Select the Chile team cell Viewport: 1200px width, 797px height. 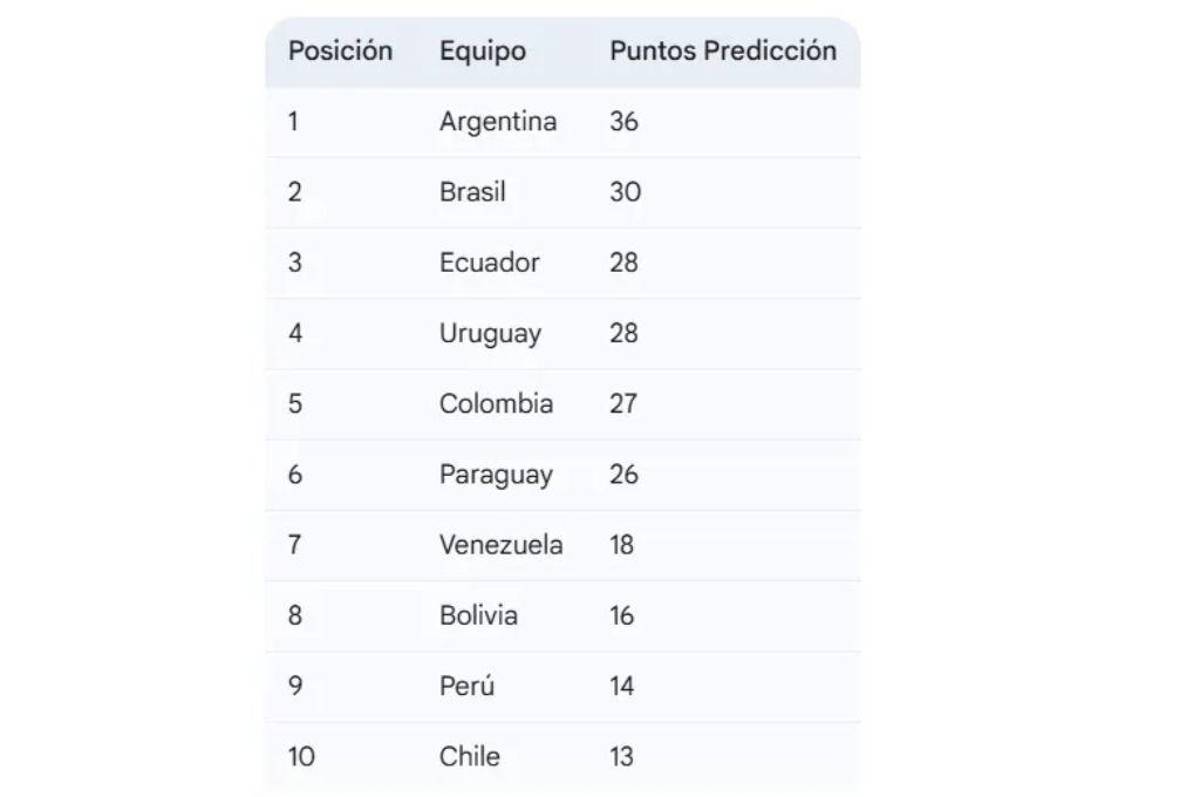tap(469, 756)
